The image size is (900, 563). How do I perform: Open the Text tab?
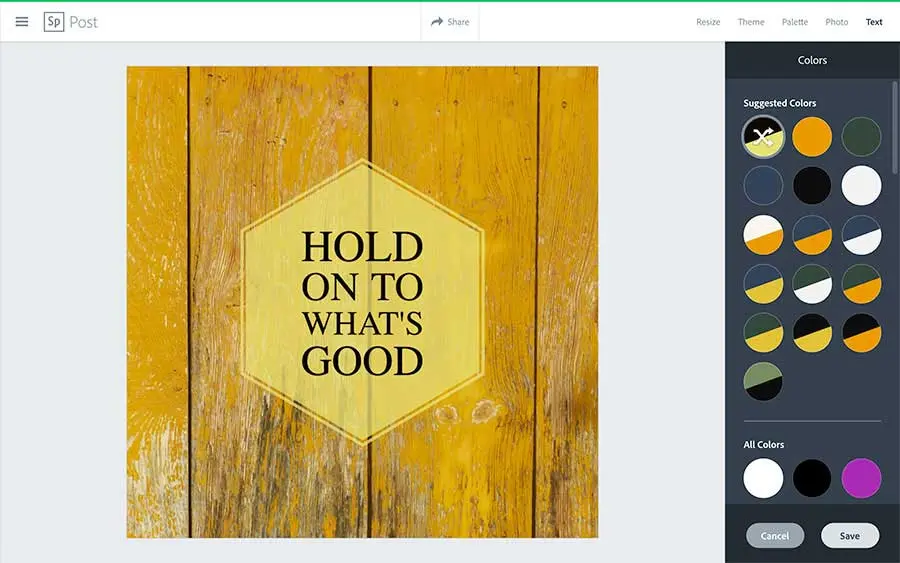coord(874,22)
